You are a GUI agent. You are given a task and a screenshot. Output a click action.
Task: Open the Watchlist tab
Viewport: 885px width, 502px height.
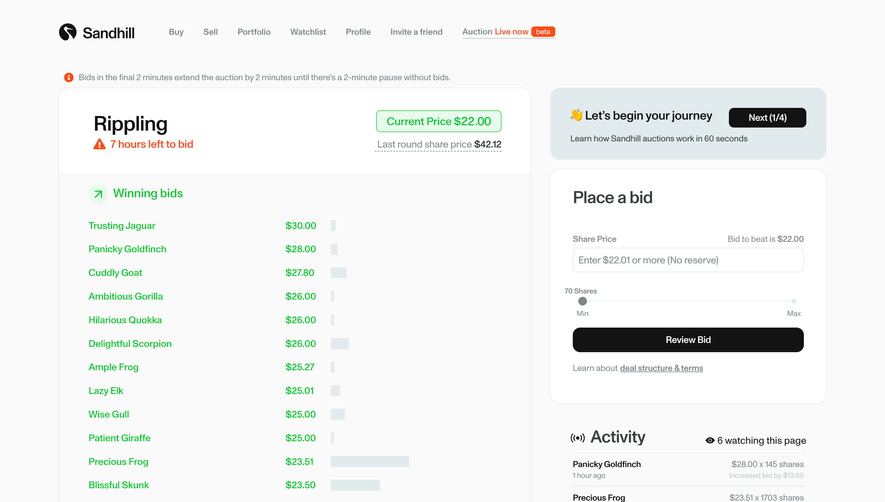point(308,32)
